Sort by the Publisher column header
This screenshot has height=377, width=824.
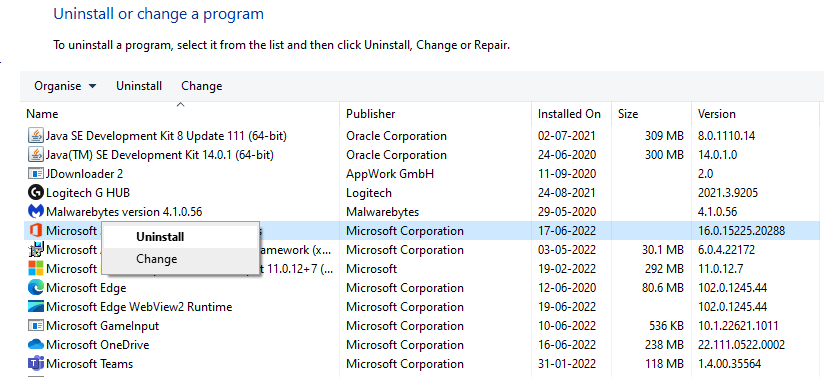(370, 114)
